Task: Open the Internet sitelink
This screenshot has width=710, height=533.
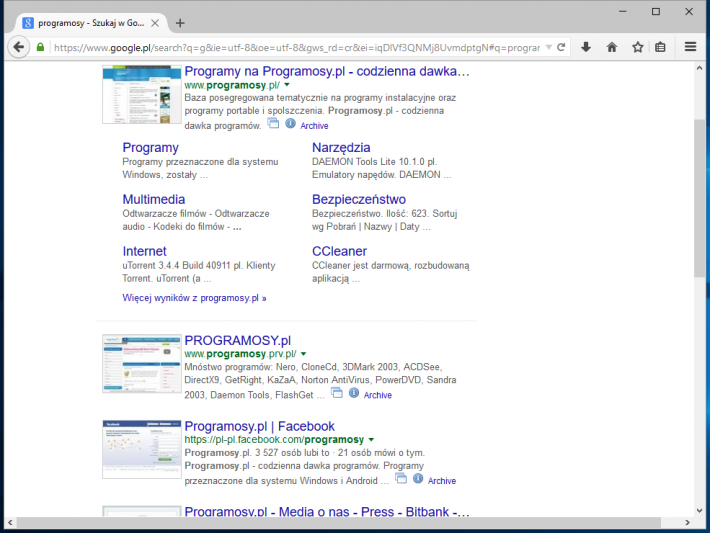Action: (x=144, y=251)
